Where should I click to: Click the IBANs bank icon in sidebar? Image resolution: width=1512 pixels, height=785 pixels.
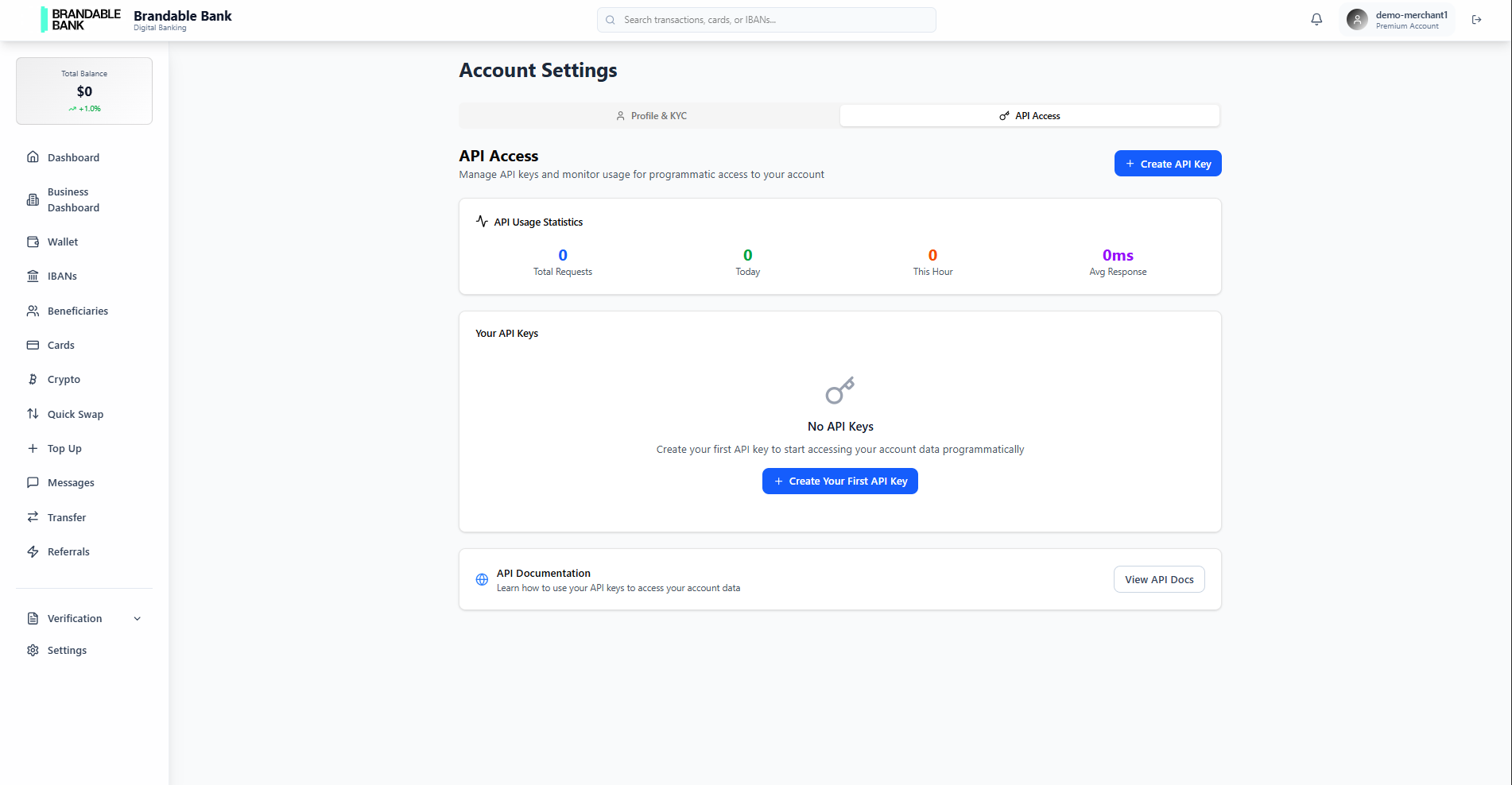tap(33, 276)
